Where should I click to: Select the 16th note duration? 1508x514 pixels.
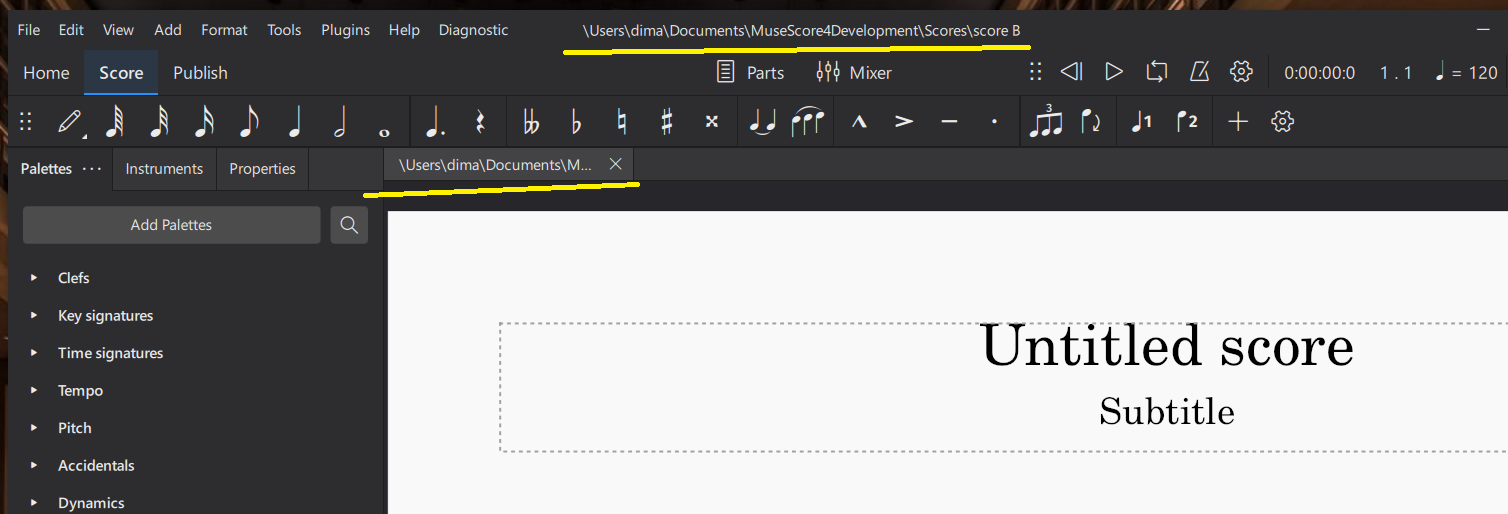click(203, 122)
